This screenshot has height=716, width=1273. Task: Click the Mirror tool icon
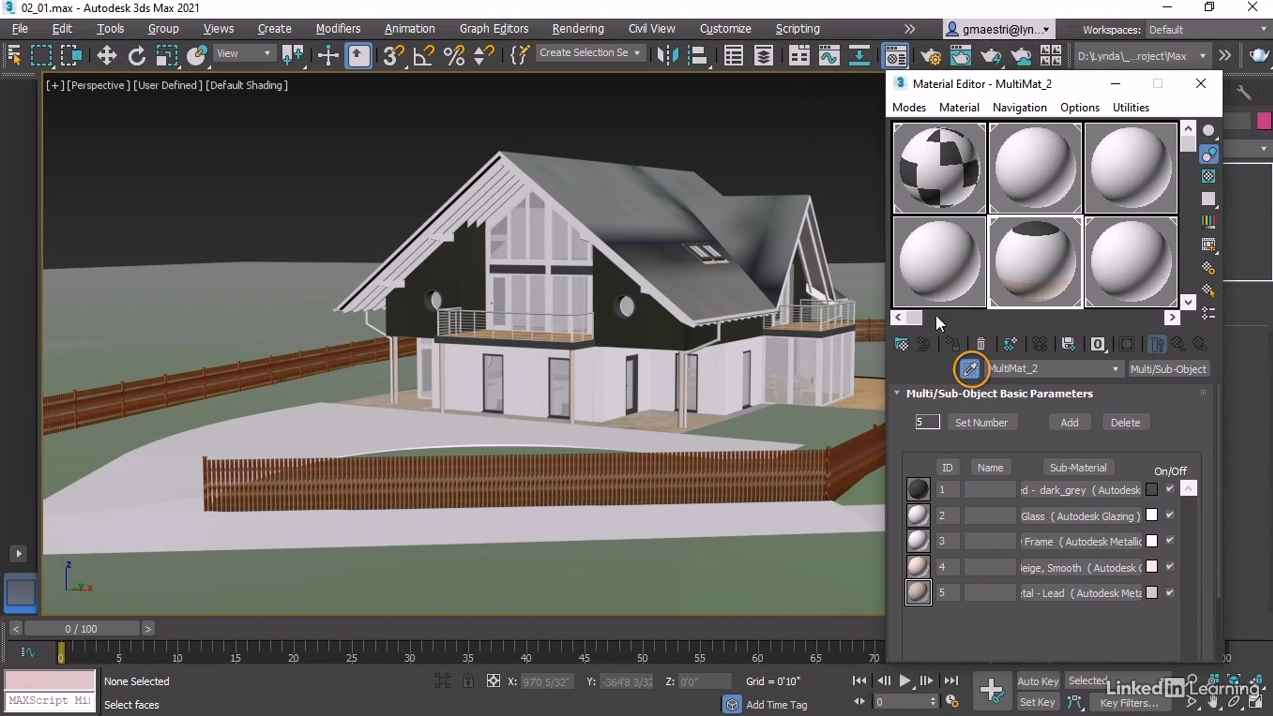[667, 56]
